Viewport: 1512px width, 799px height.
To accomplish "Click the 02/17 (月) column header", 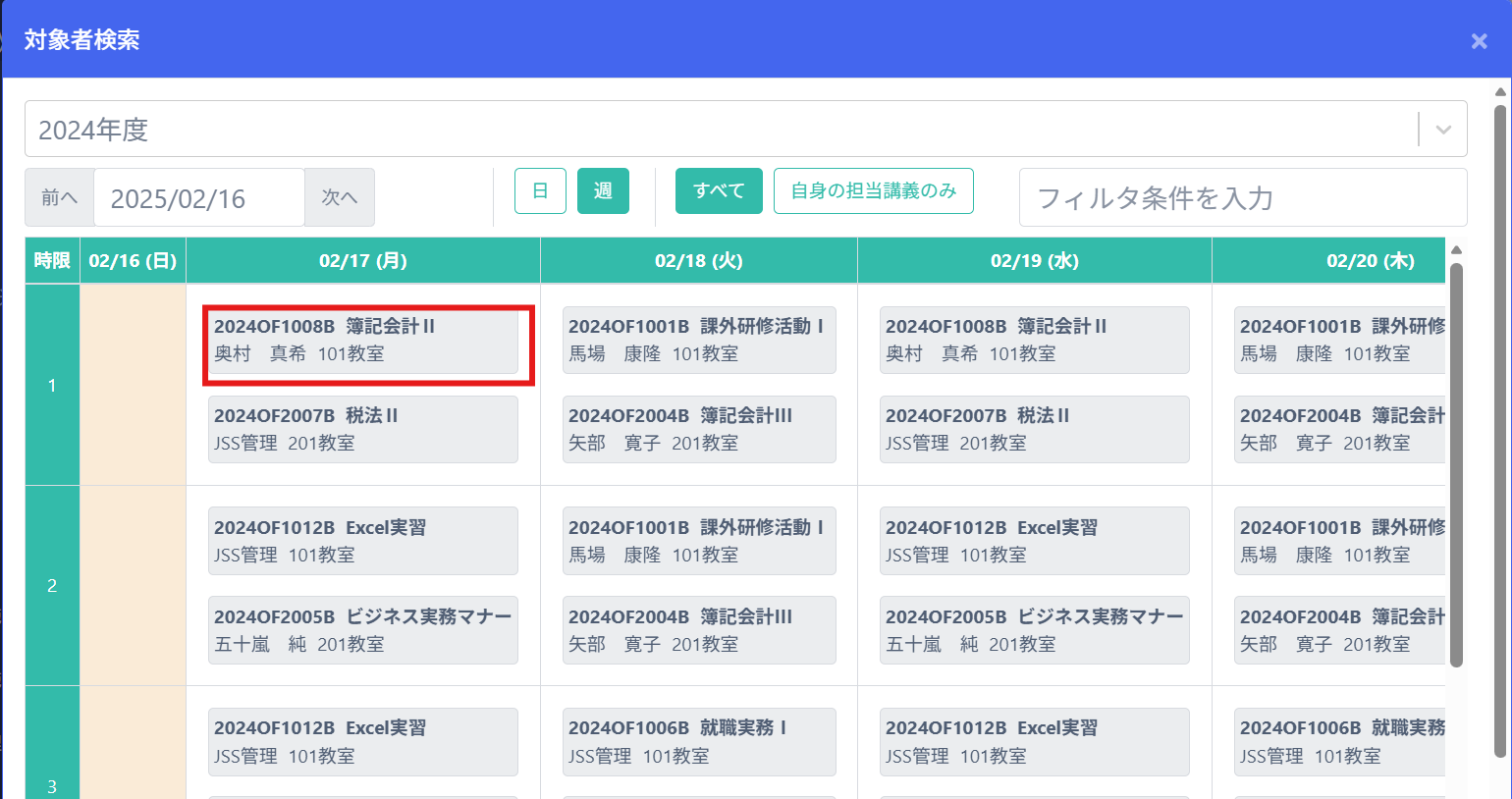I will (362, 261).
